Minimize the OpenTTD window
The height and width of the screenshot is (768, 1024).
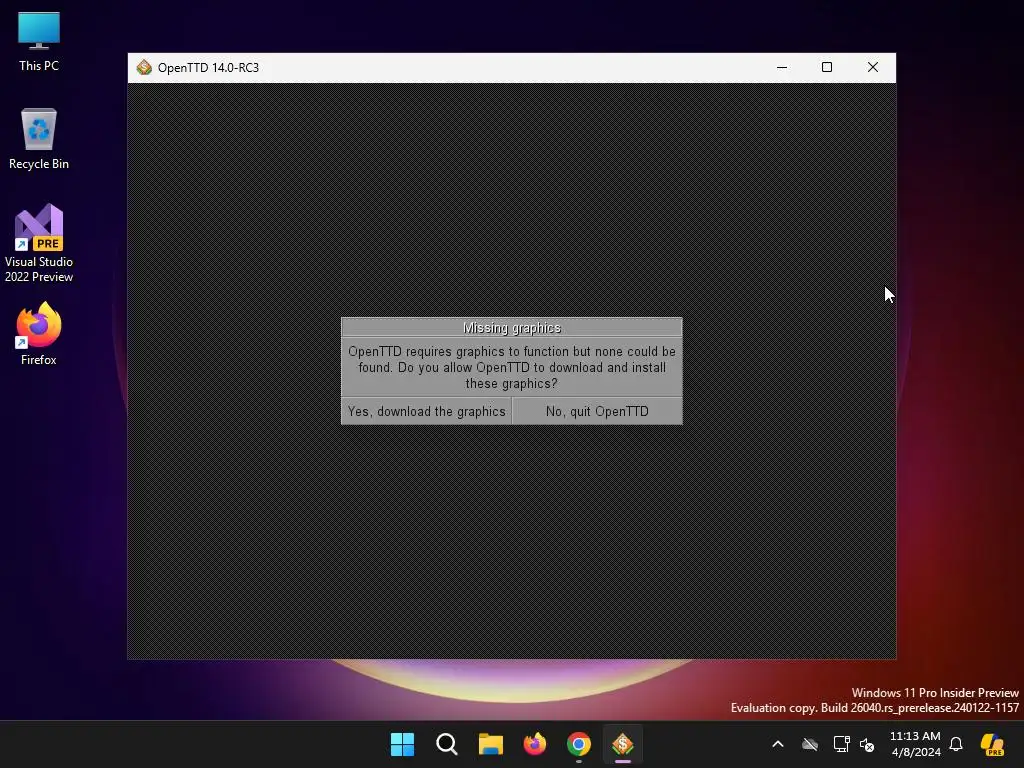[782, 67]
